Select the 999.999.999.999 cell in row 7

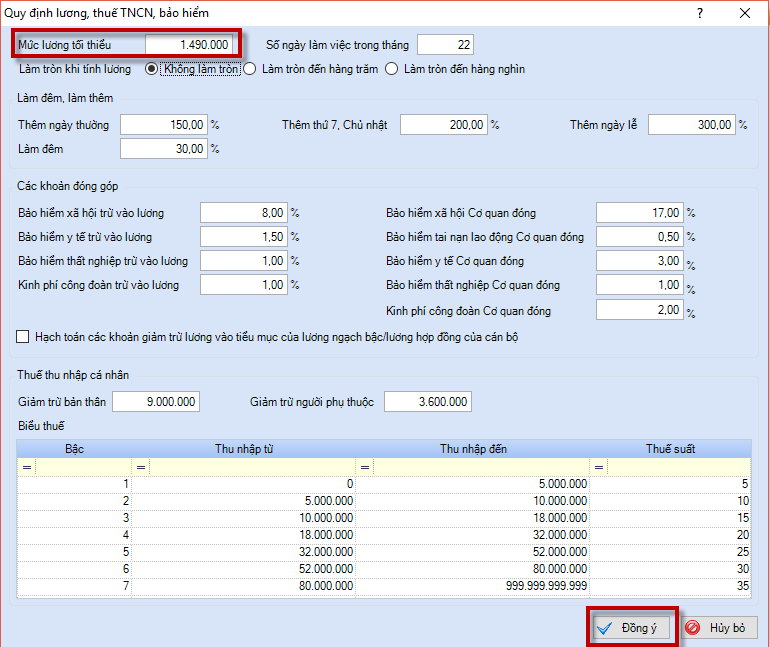[x=472, y=586]
